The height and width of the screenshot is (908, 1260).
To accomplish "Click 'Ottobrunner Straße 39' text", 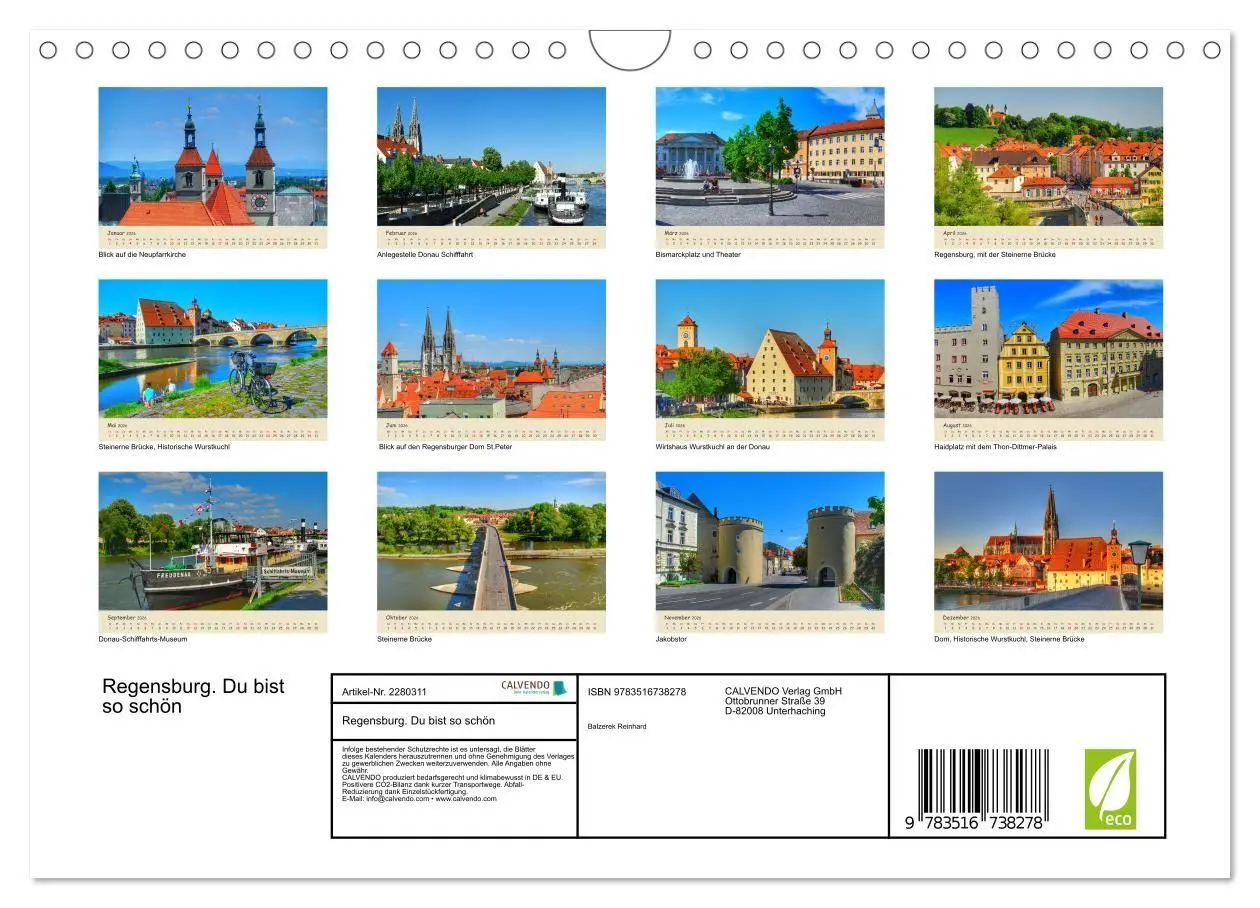I will tap(775, 701).
